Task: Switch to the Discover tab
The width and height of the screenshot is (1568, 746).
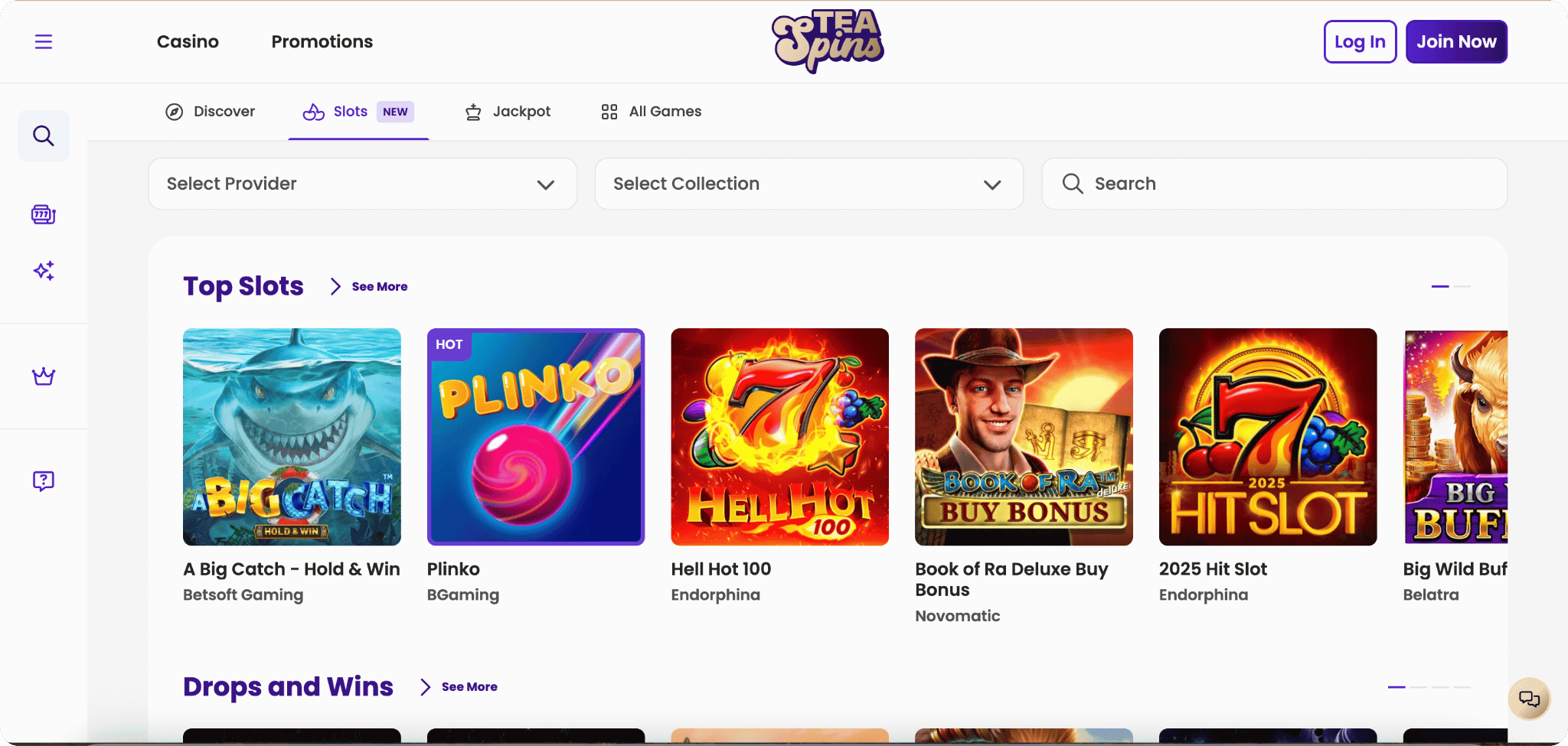Action: pyautogui.click(x=211, y=112)
